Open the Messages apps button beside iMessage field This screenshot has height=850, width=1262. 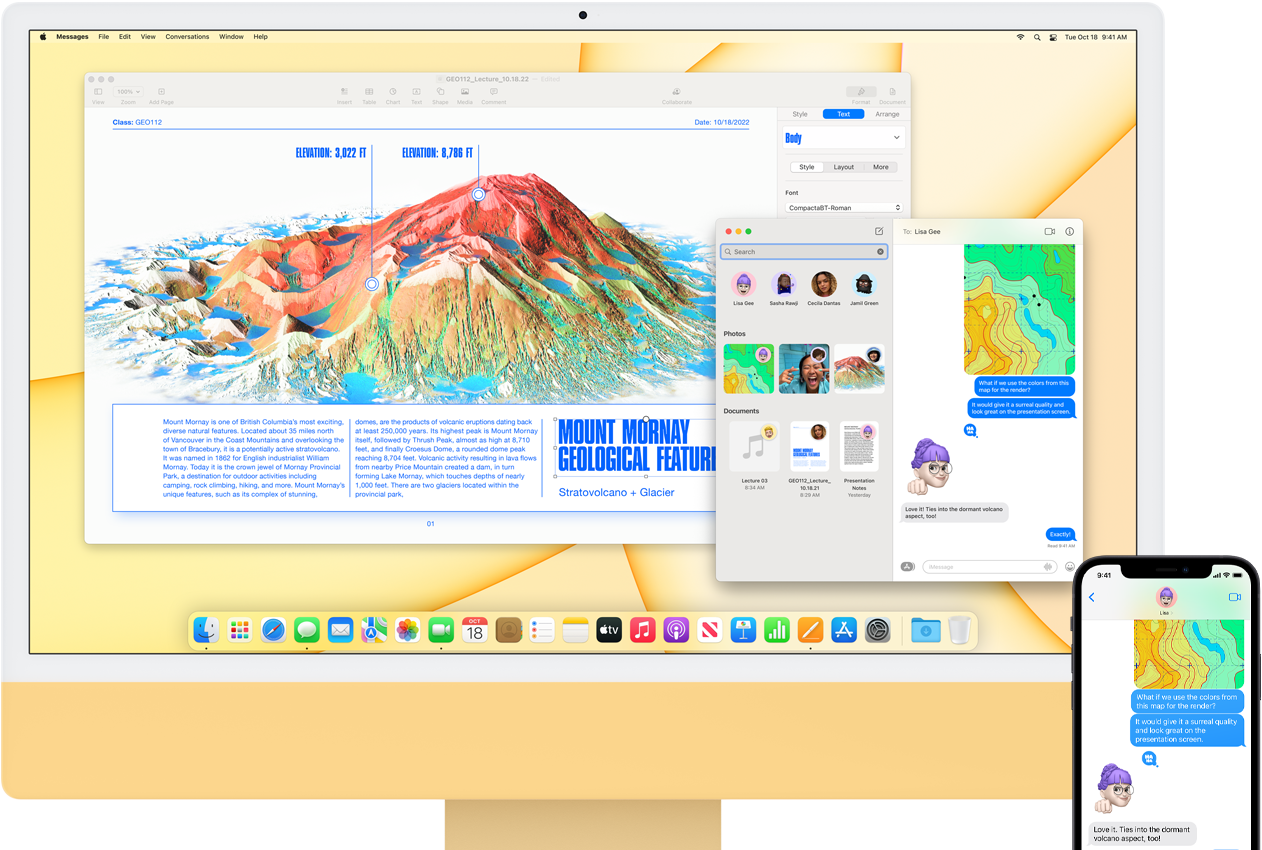pyautogui.click(x=908, y=567)
